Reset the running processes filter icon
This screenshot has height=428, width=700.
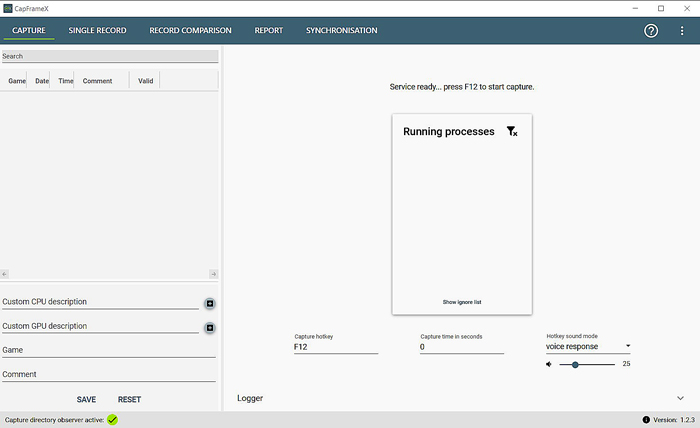pos(512,131)
